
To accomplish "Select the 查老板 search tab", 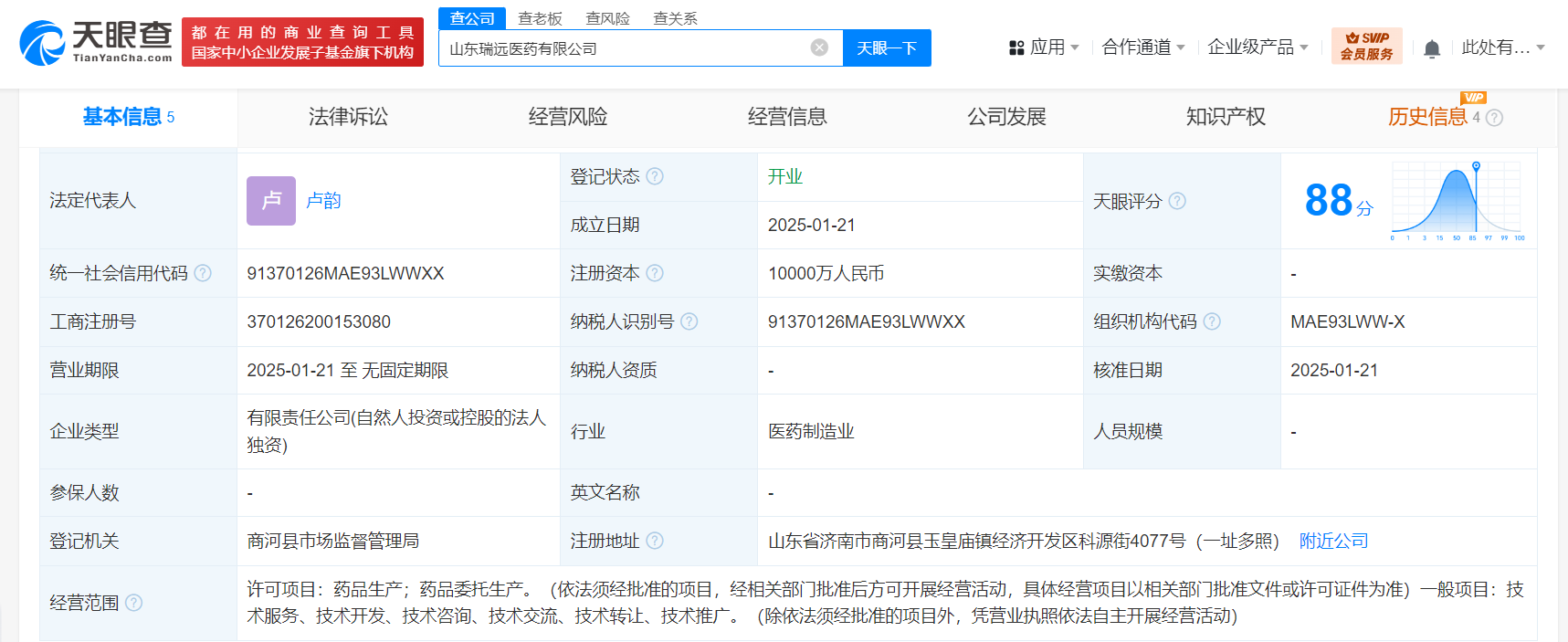I will click(540, 18).
